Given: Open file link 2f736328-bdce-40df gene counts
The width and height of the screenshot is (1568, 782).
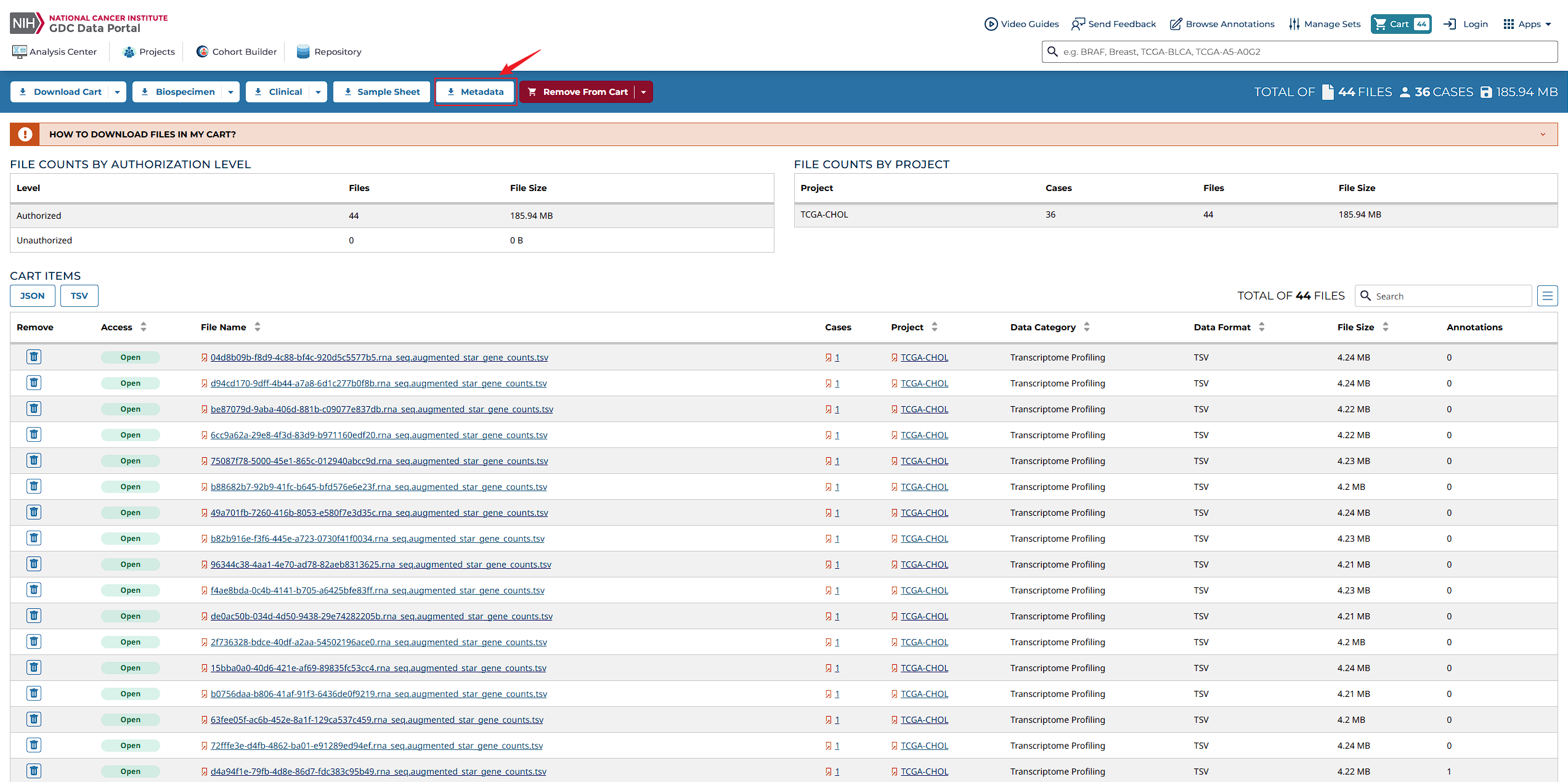Looking at the screenshot, I should pos(379,642).
